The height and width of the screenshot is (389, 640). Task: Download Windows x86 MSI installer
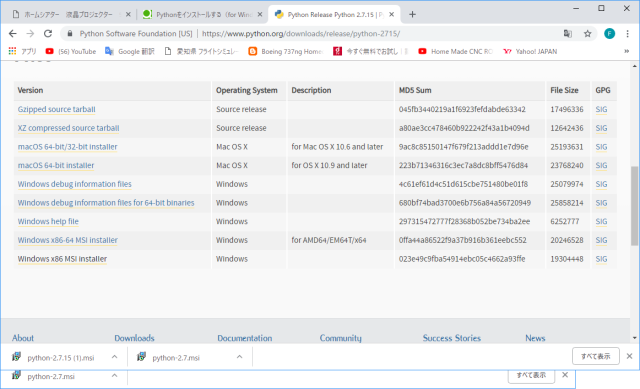pos(62,259)
